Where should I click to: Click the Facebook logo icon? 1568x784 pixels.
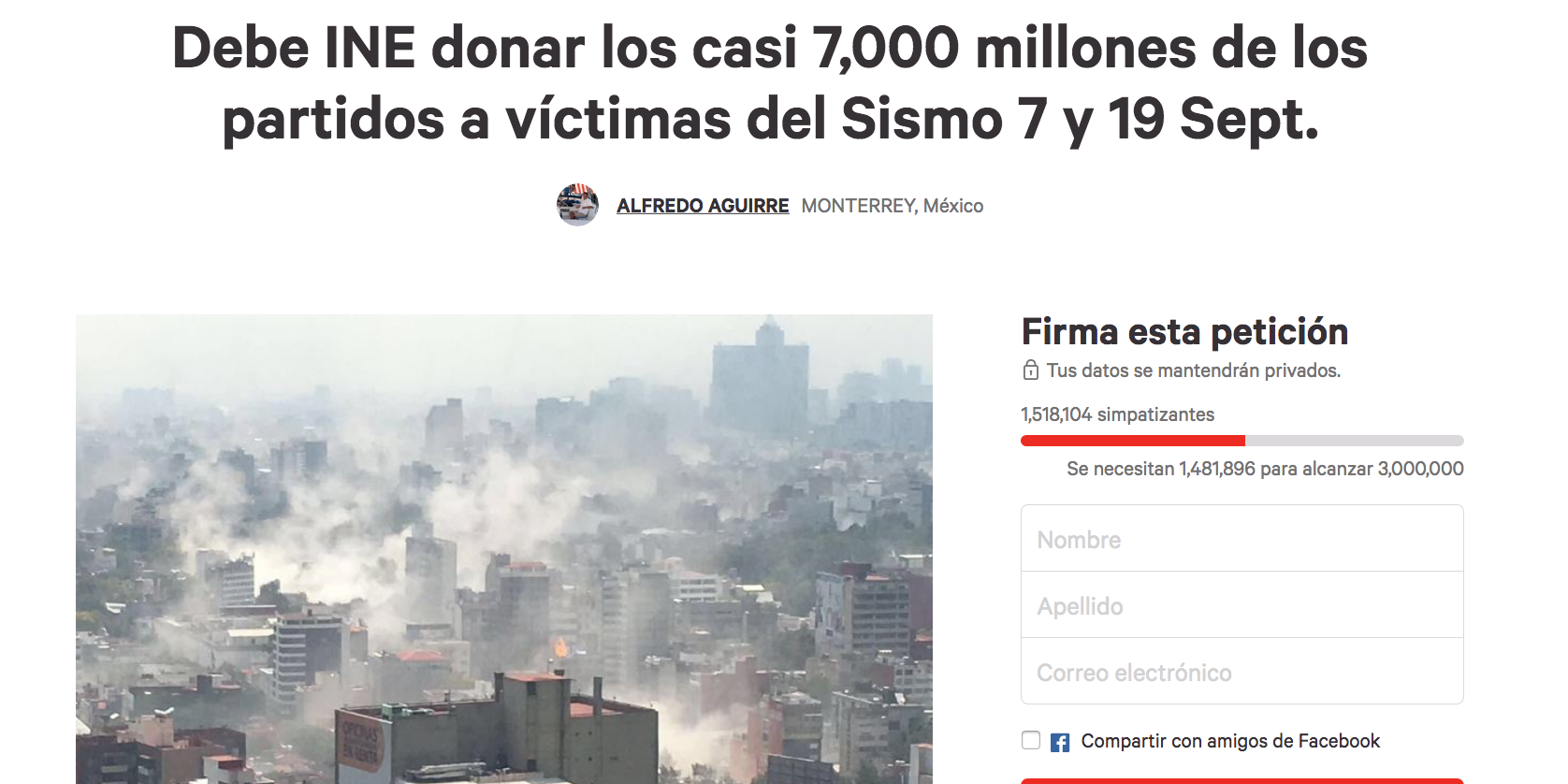pos(1060,742)
